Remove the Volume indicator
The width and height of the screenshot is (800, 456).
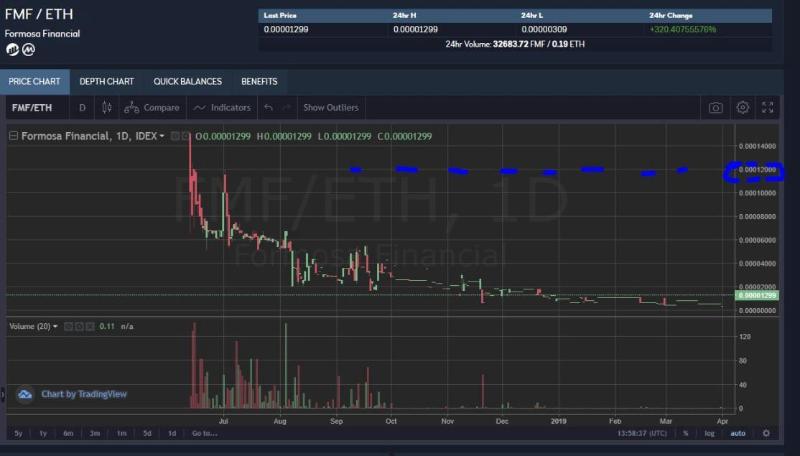[x=90, y=326]
